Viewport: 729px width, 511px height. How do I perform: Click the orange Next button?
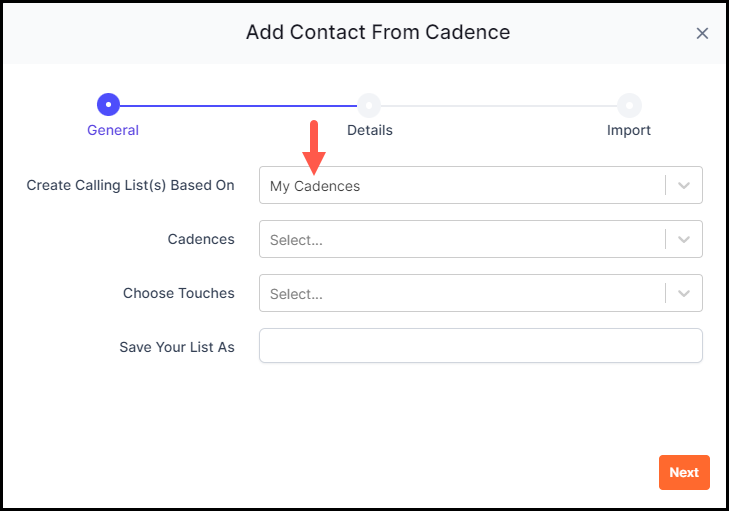(684, 472)
